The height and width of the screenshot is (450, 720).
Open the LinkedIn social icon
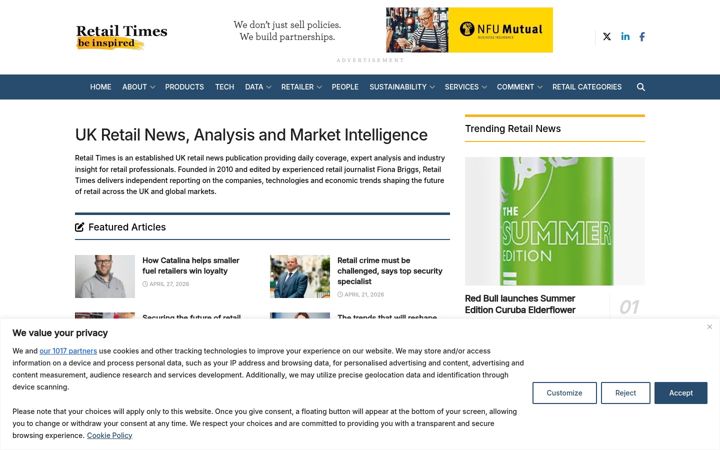point(625,36)
